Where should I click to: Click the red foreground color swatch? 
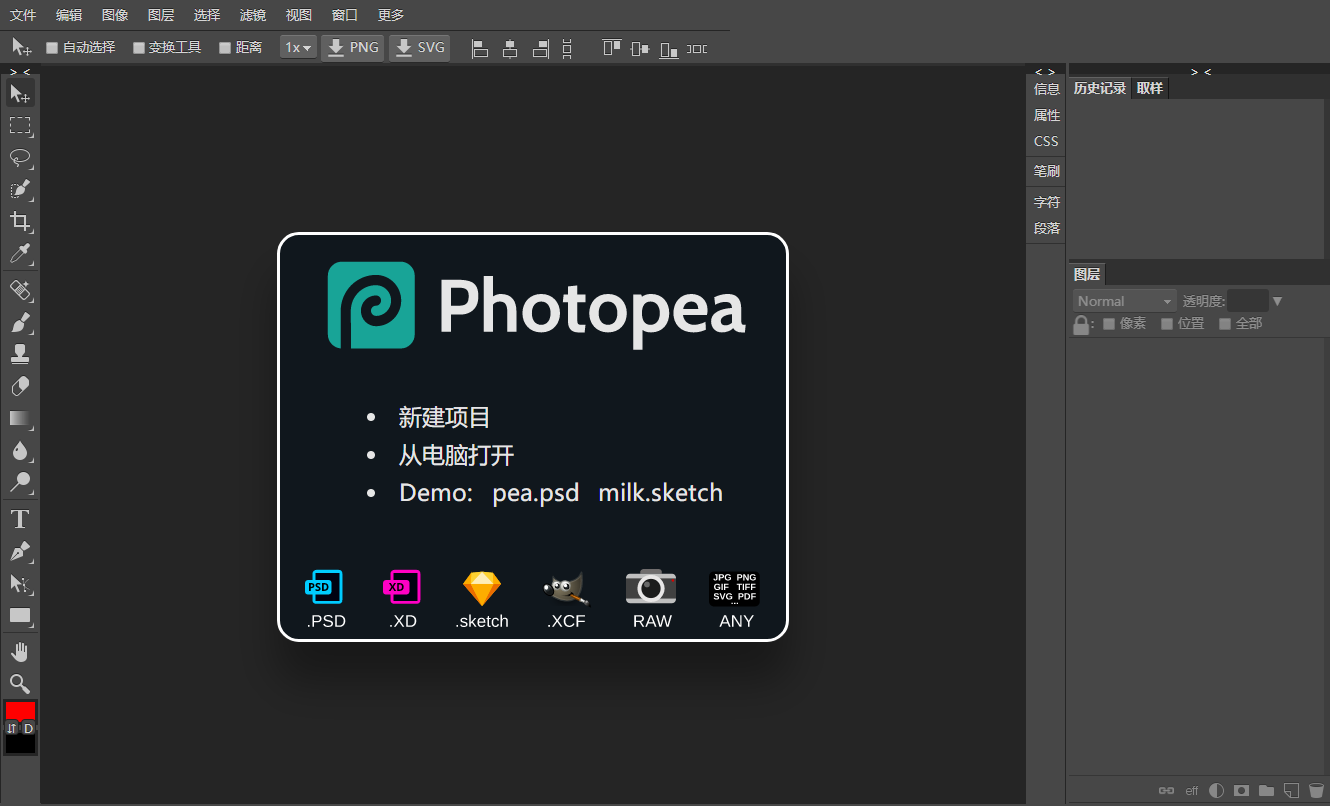(x=20, y=710)
